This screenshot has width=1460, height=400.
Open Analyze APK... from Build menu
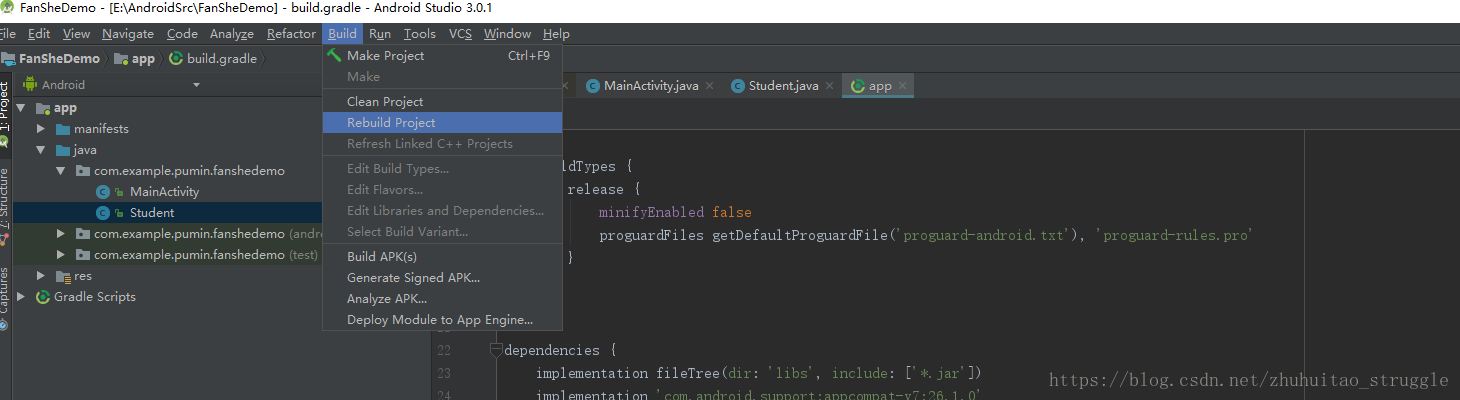click(442, 298)
